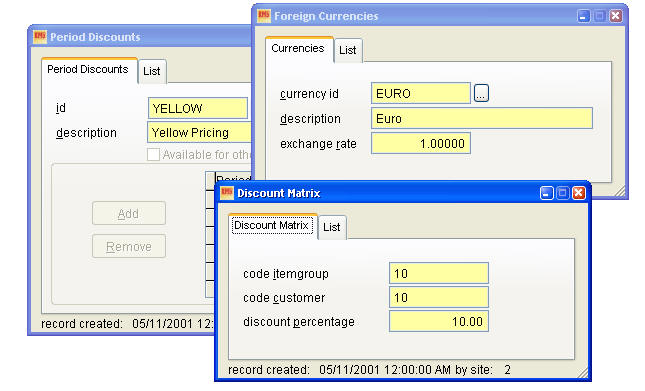The height and width of the screenshot is (391, 645).
Task: Click the Discount Matrix window title icon
Action: (227, 193)
